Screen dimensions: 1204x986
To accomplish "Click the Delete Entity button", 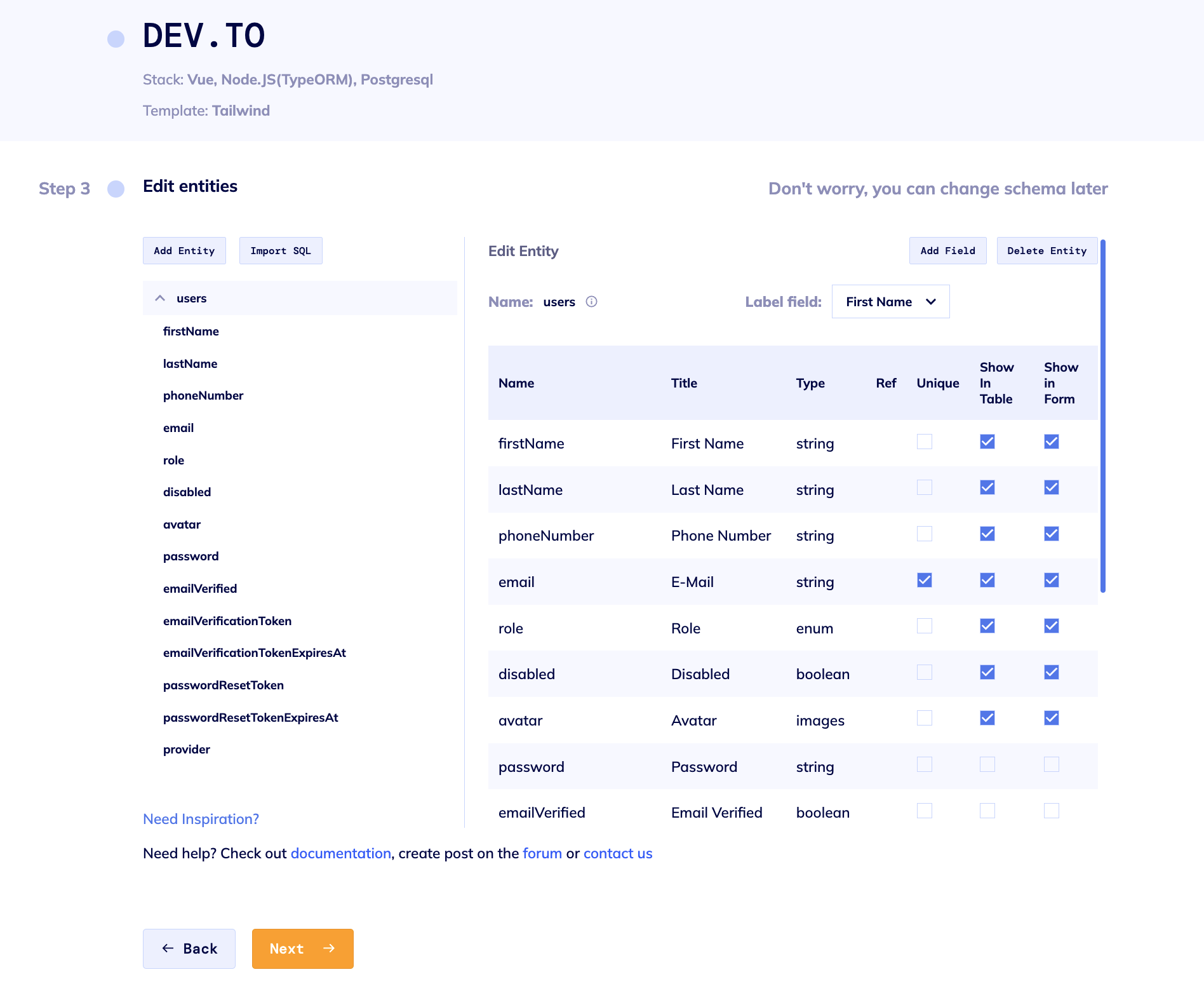I will (1047, 251).
